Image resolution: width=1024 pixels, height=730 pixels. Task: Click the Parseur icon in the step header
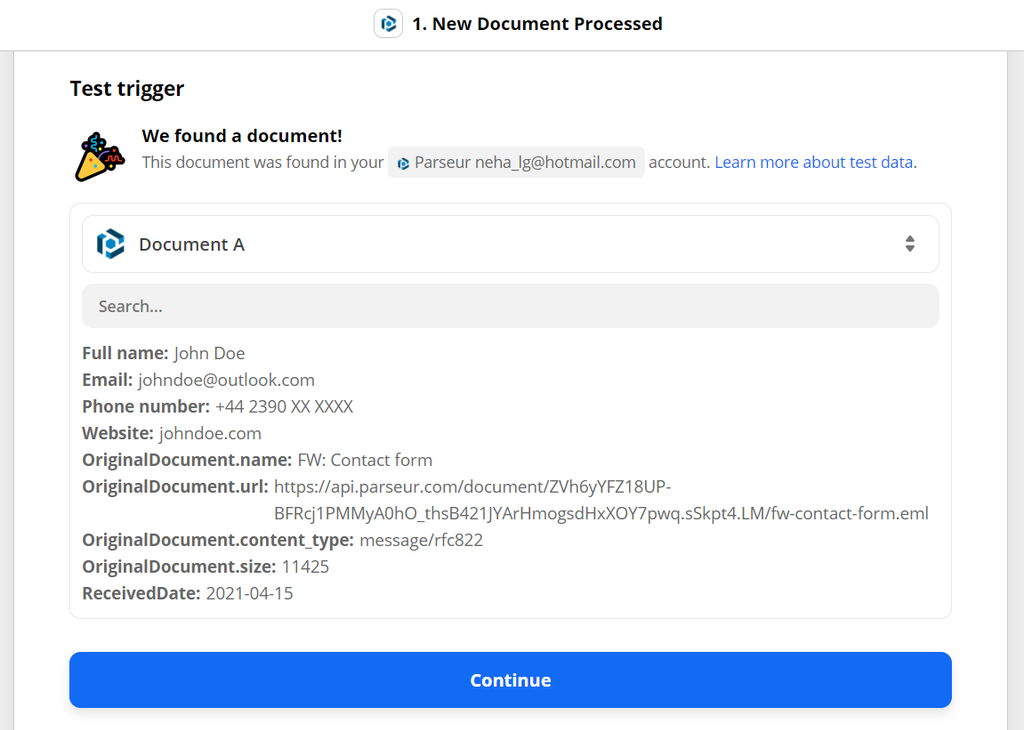pos(388,23)
